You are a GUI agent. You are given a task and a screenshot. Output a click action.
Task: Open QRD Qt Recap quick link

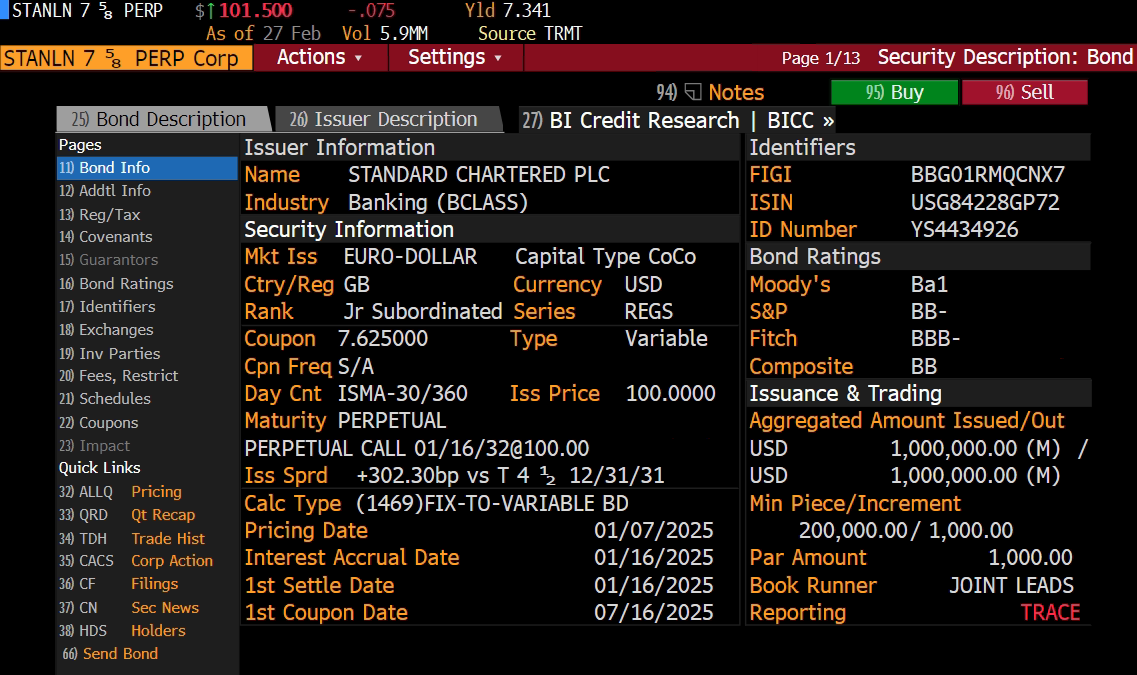(127, 515)
